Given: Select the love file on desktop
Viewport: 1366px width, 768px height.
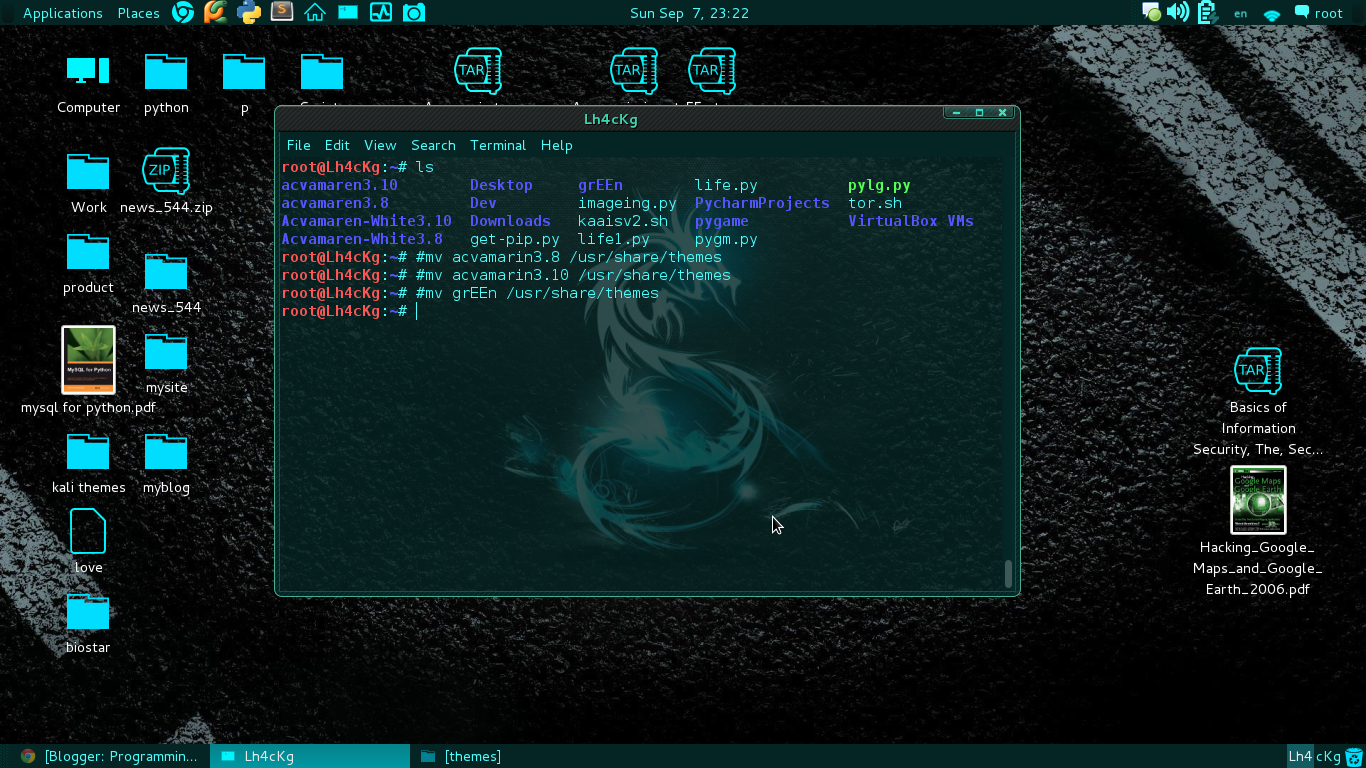Looking at the screenshot, I should pyautogui.click(x=88, y=541).
